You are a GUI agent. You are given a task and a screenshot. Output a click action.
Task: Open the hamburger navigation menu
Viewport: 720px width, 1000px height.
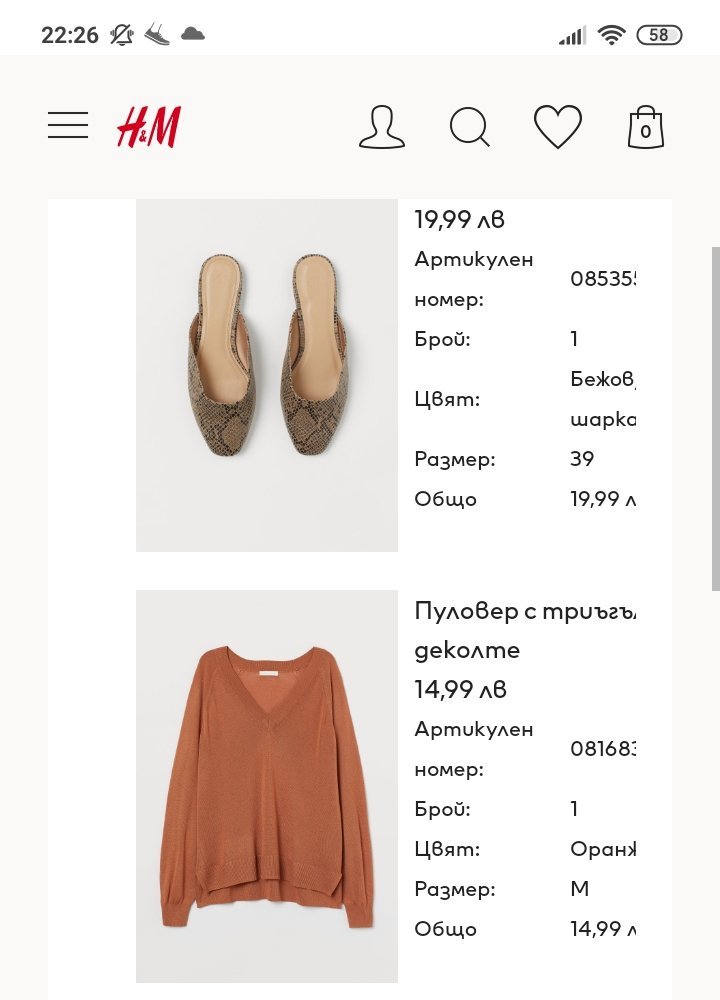click(68, 126)
